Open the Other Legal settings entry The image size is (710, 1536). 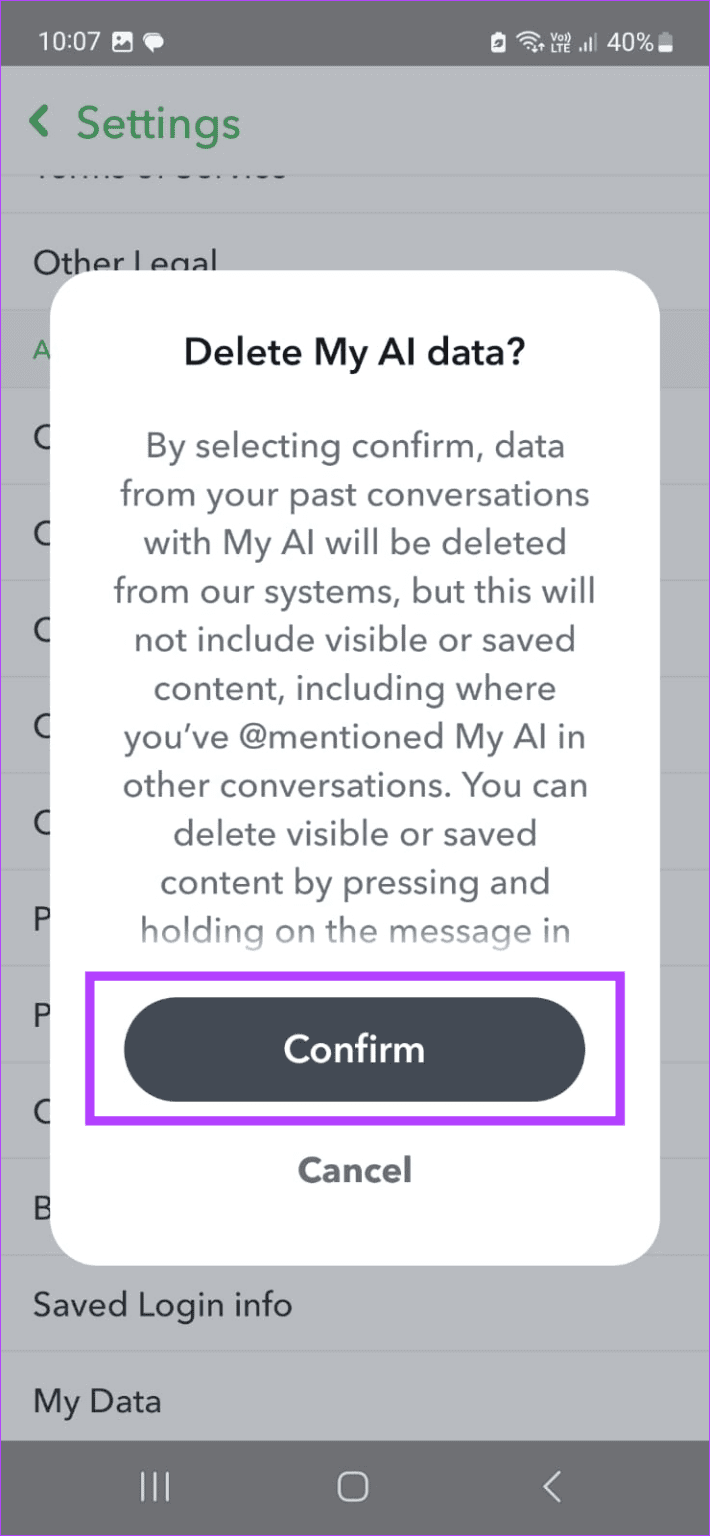click(x=126, y=263)
